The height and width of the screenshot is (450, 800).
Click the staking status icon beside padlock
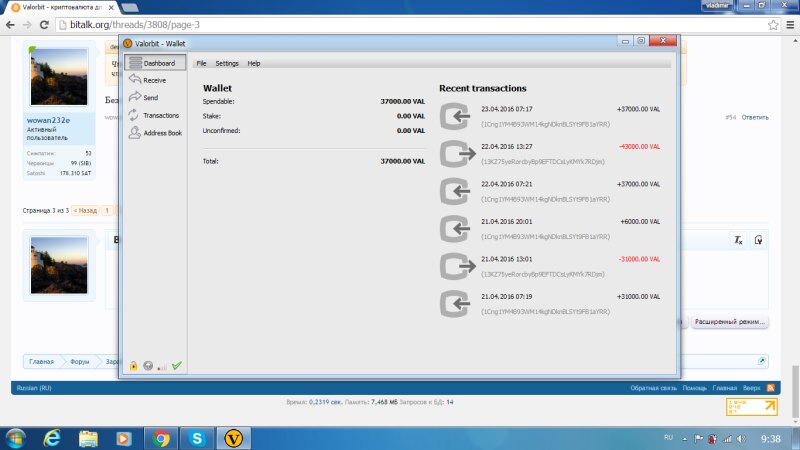(x=147, y=366)
